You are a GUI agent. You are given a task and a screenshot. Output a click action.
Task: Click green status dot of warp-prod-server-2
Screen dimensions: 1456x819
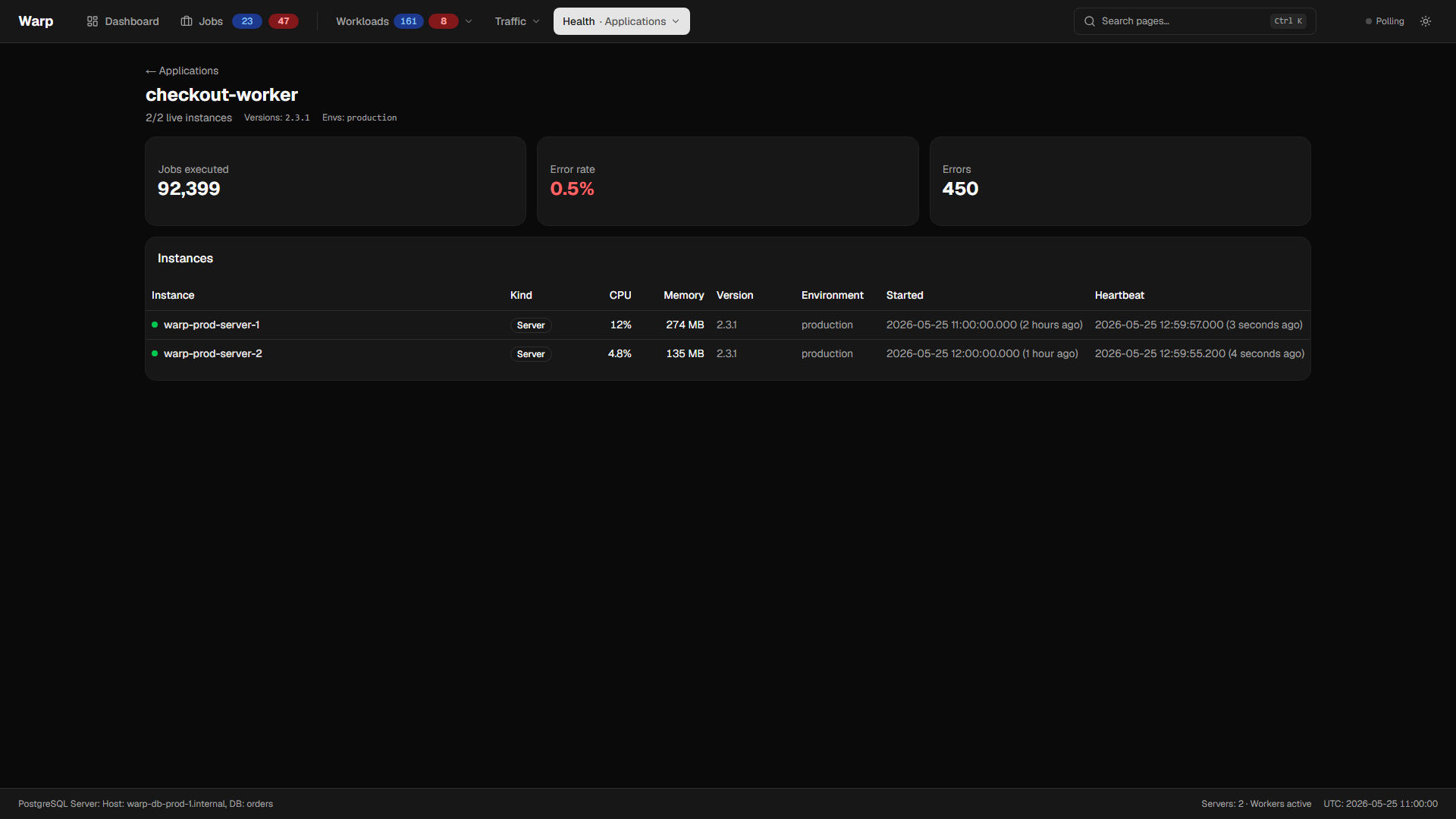pyautogui.click(x=155, y=353)
